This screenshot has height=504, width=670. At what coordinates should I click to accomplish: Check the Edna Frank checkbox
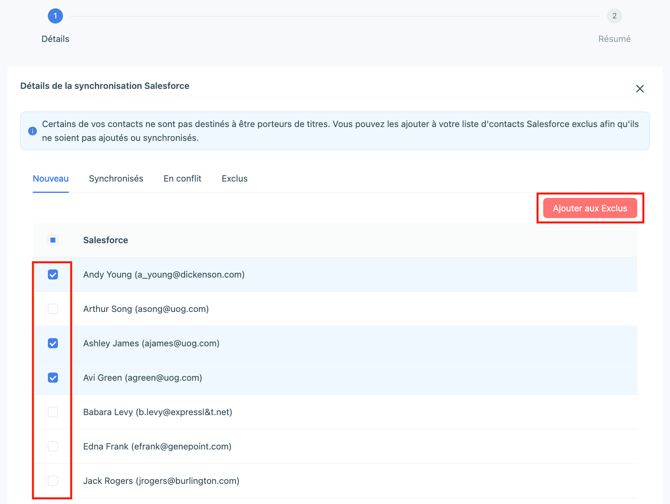[53, 446]
